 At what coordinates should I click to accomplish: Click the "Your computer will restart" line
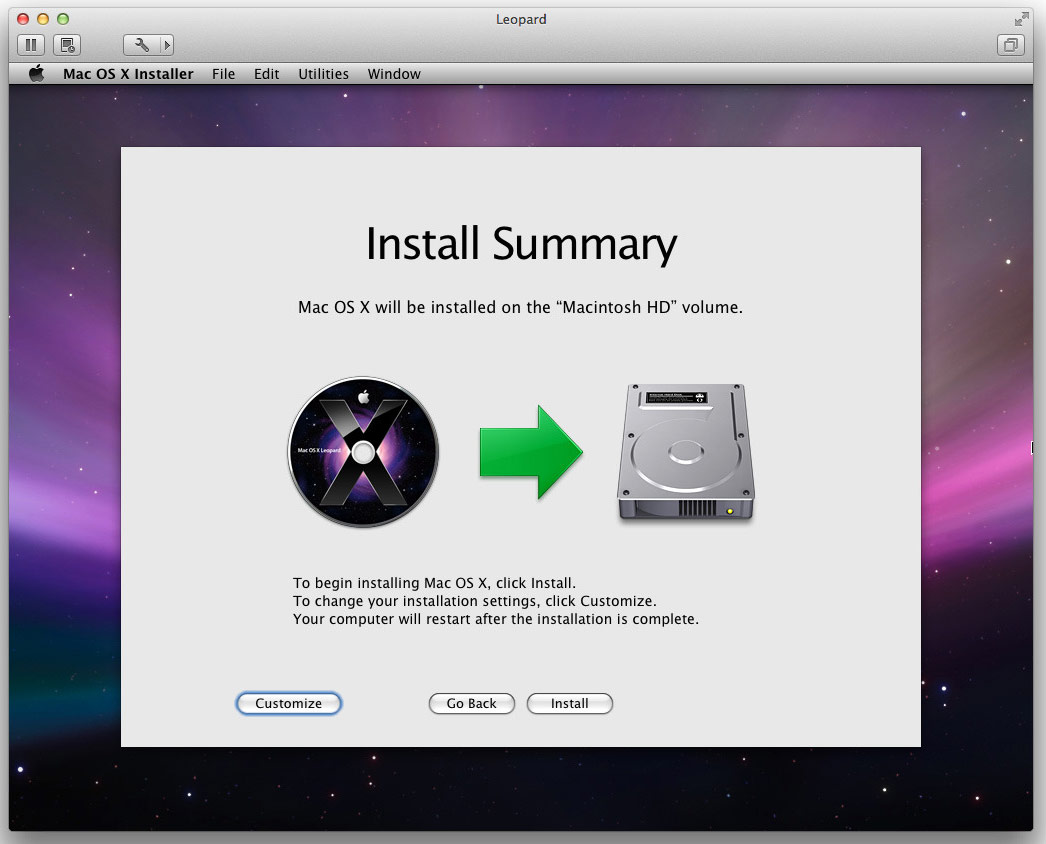point(496,618)
